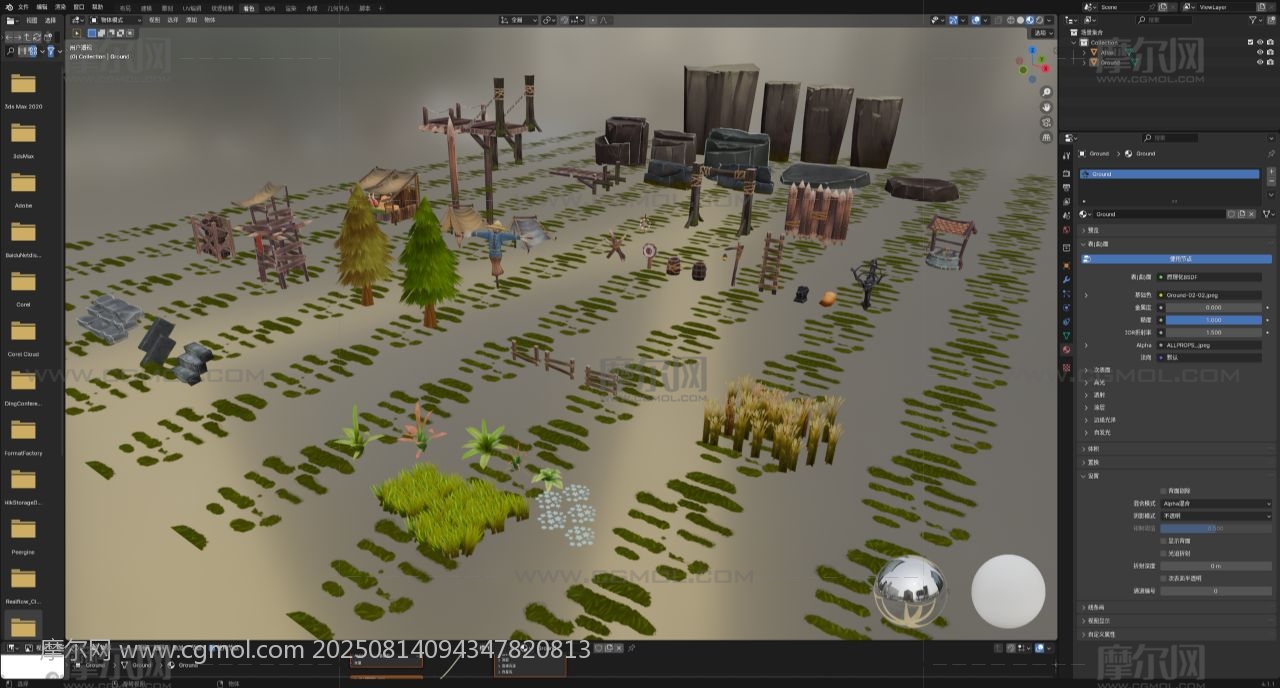Open the shading options dropdown arrow
Screen dimensions: 1280x688
coord(1050,20)
